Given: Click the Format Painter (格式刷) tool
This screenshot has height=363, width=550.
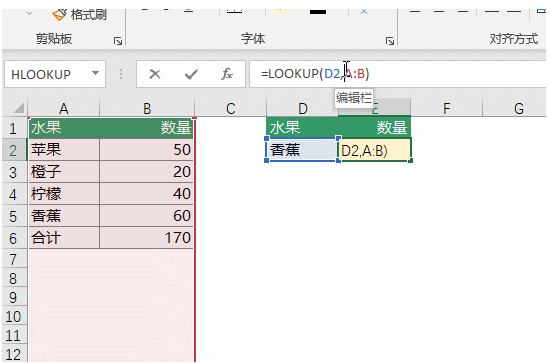Looking at the screenshot, I should pyautogui.click(x=80, y=15).
